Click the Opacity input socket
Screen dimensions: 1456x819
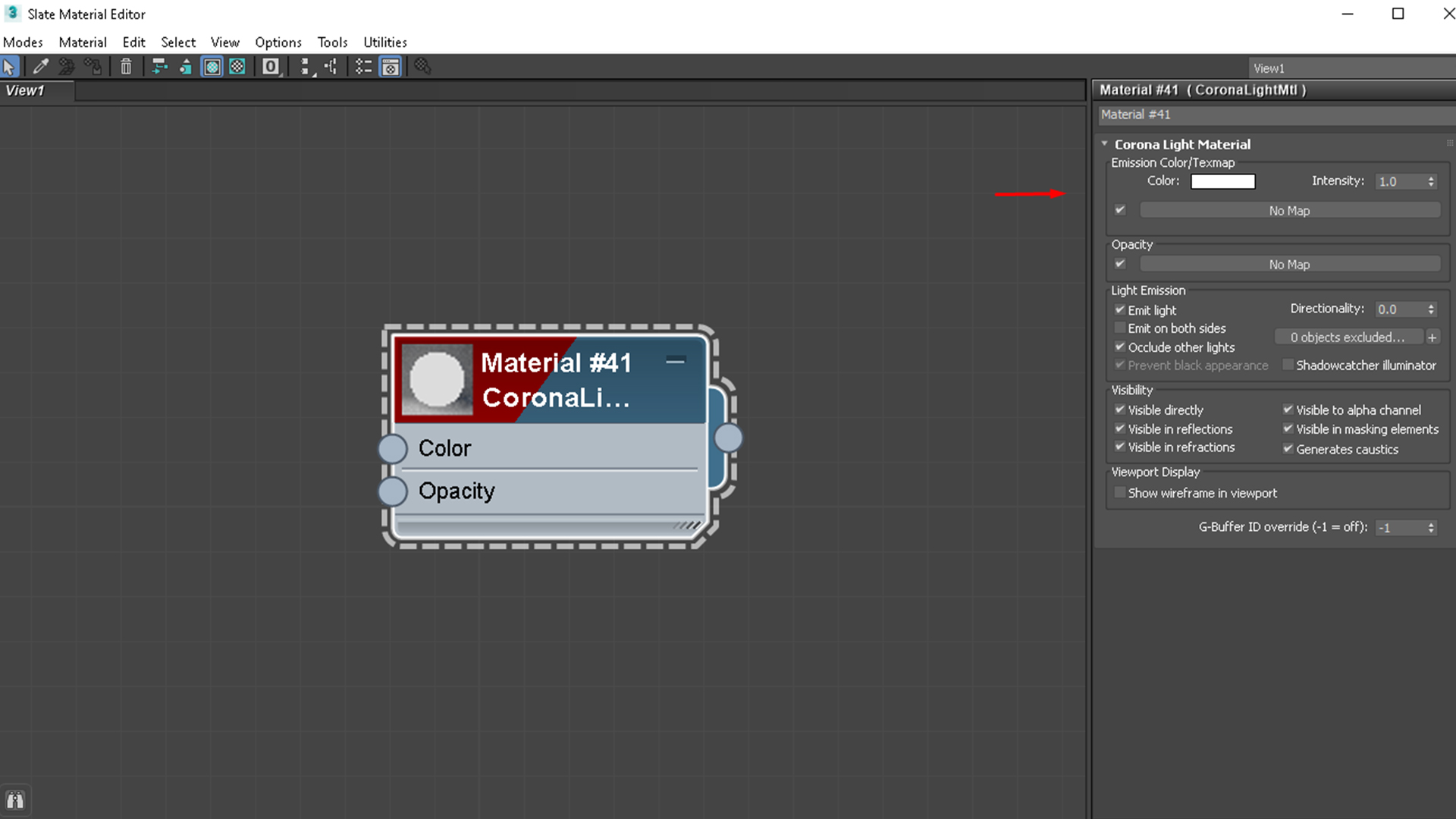pyautogui.click(x=393, y=491)
